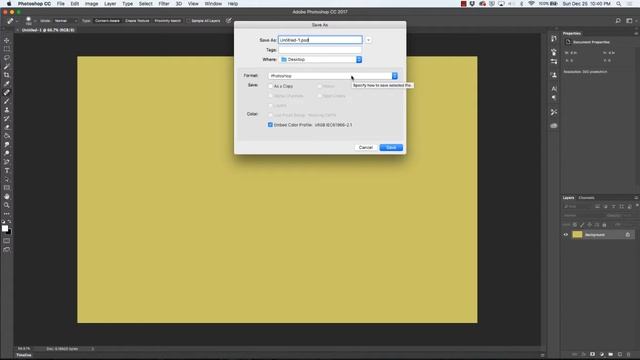
Task: Open the Mode dropdown set to Normal
Action: tap(65, 20)
